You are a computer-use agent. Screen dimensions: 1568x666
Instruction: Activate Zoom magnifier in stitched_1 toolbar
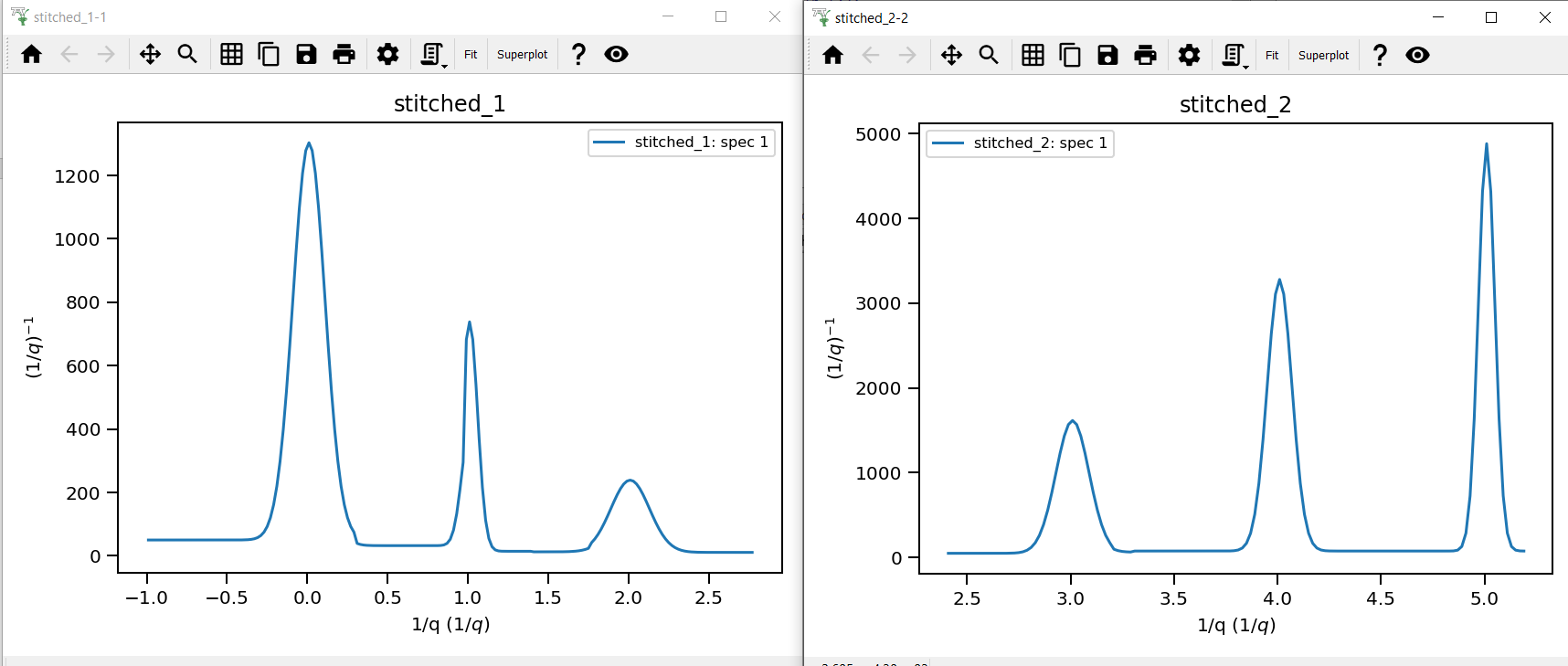click(187, 55)
